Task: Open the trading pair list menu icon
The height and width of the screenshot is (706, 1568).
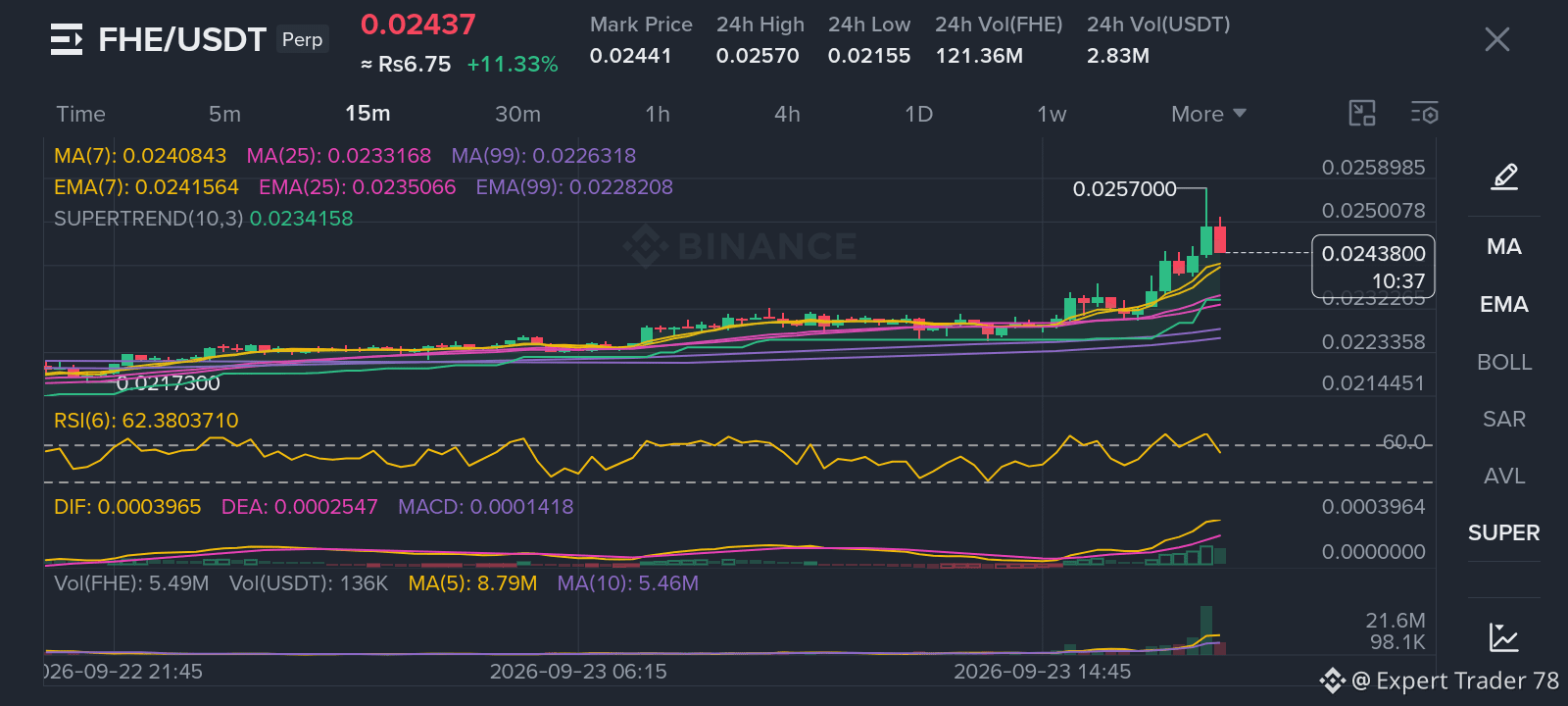Action: click(x=67, y=39)
